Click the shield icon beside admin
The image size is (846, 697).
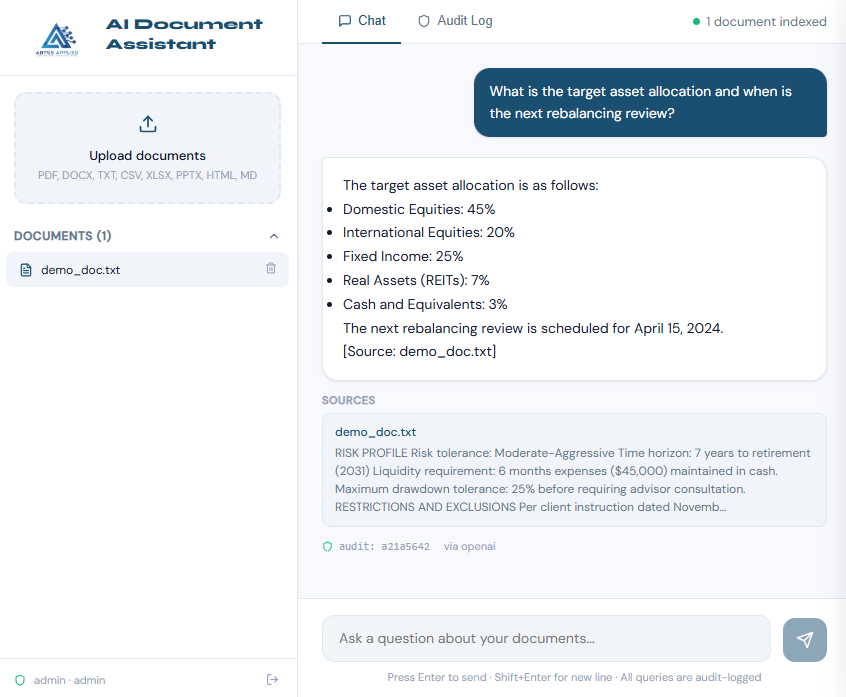(20, 680)
